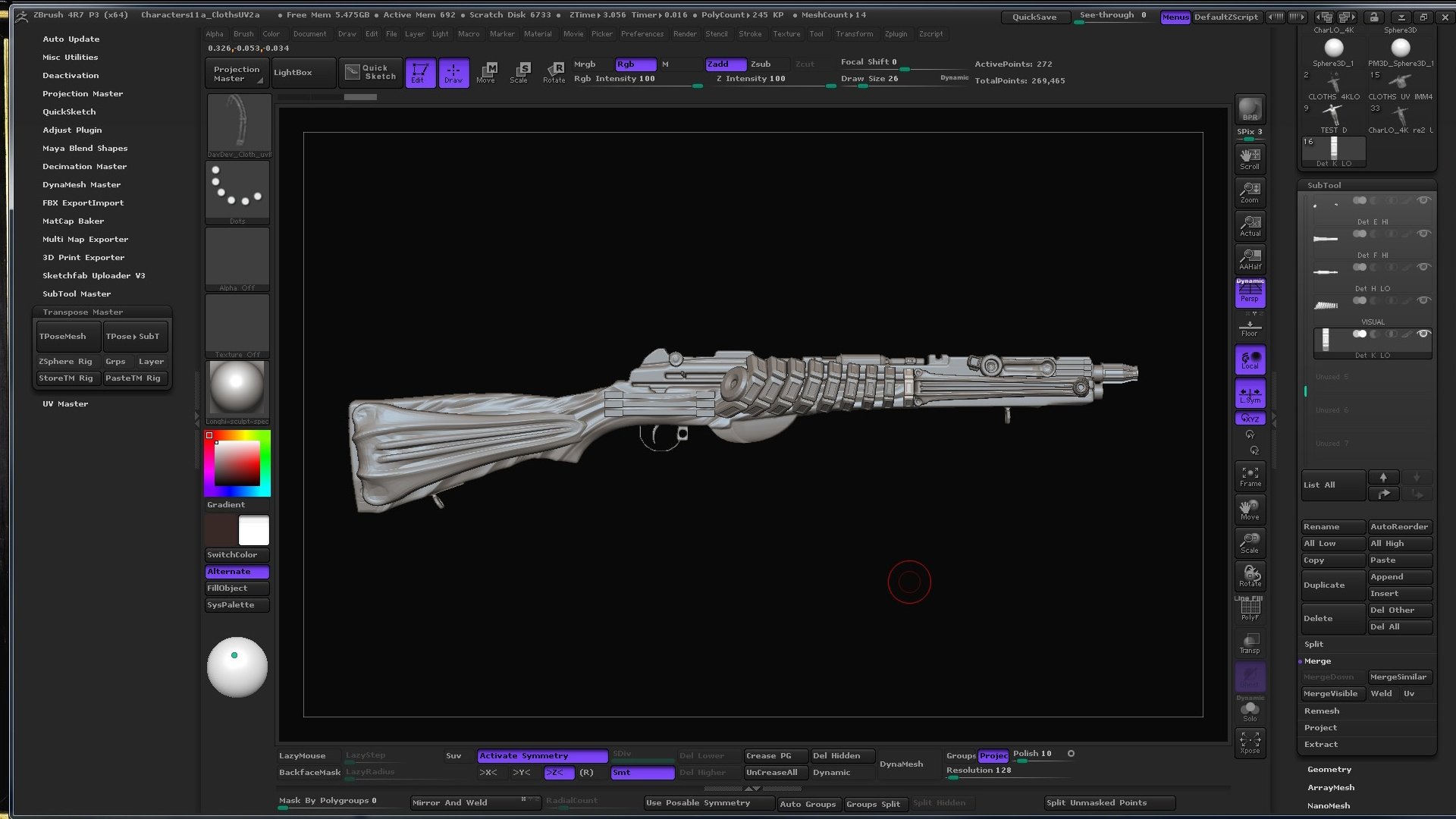Toggle Local transformations
1456x819 pixels.
[1250, 360]
